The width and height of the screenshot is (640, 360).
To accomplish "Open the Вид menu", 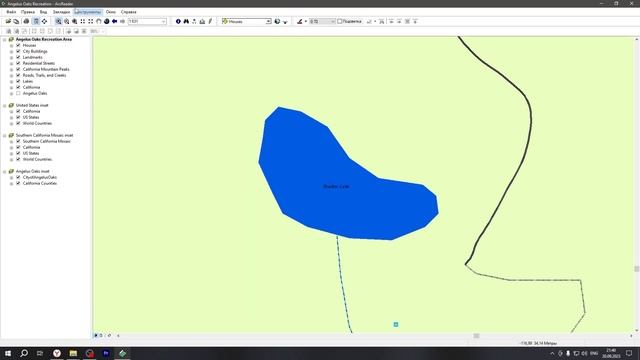I will click(x=43, y=12).
